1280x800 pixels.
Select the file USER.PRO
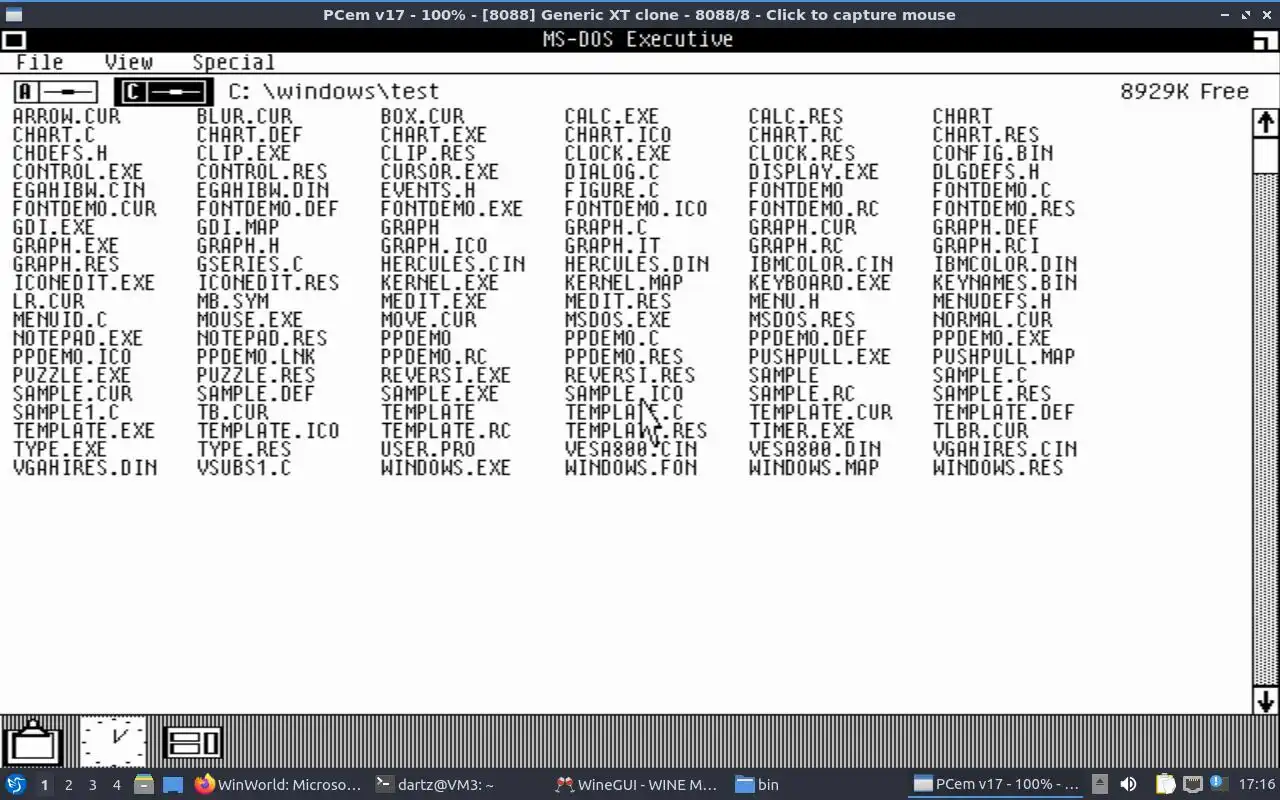[428, 449]
